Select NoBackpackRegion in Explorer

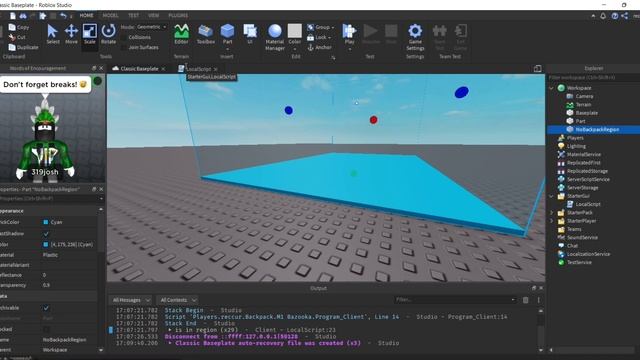(x=597, y=129)
